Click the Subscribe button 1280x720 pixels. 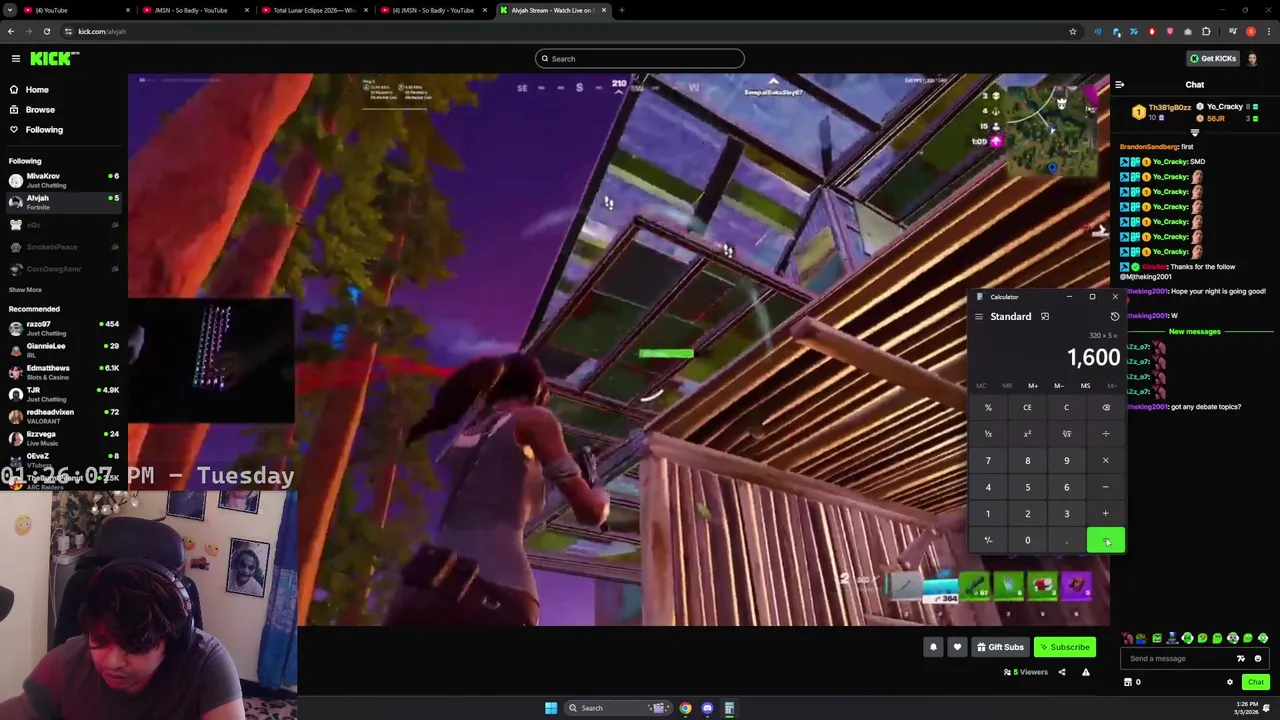tap(1064, 647)
